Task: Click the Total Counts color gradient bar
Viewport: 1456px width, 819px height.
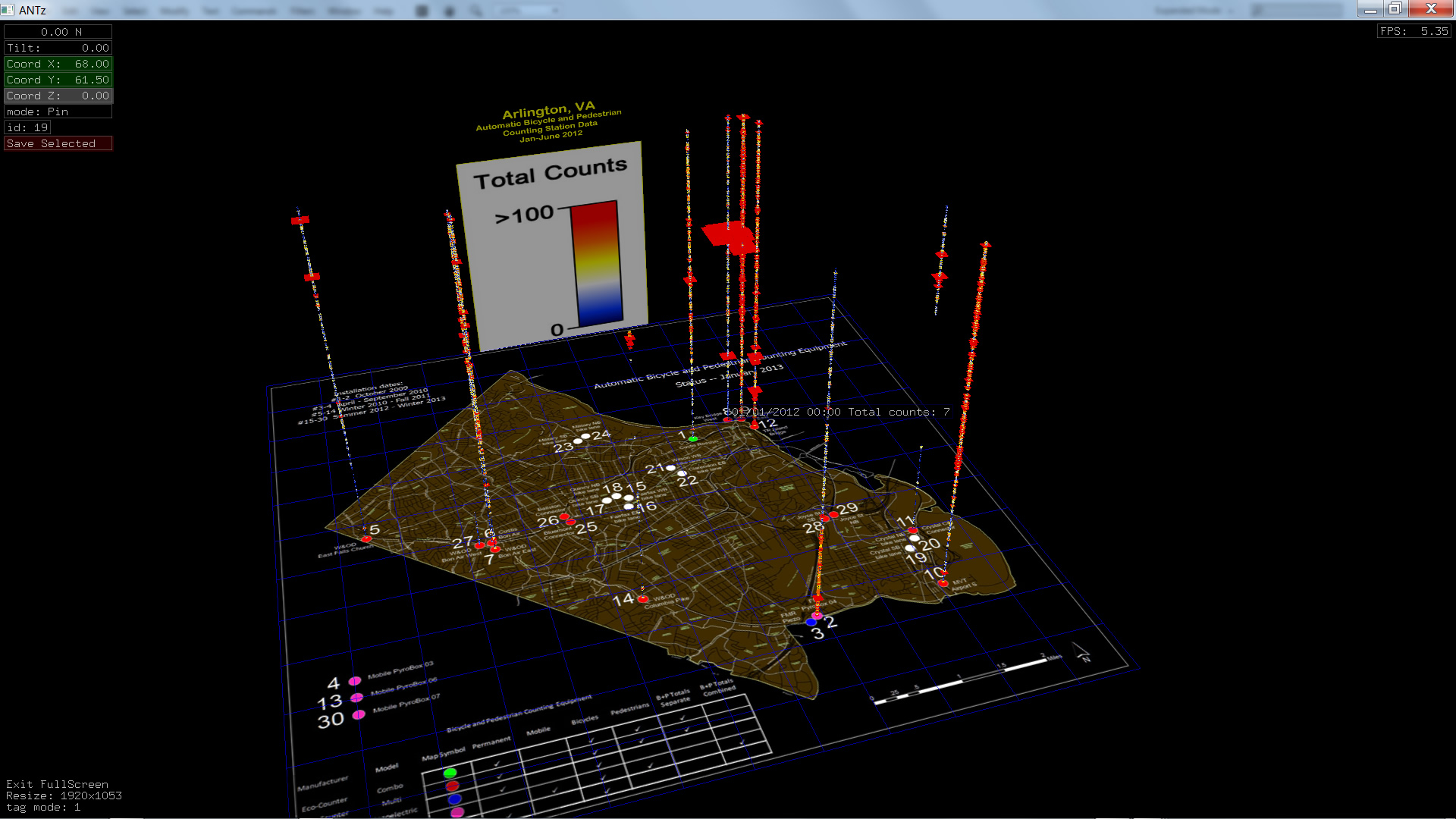Action: click(597, 264)
